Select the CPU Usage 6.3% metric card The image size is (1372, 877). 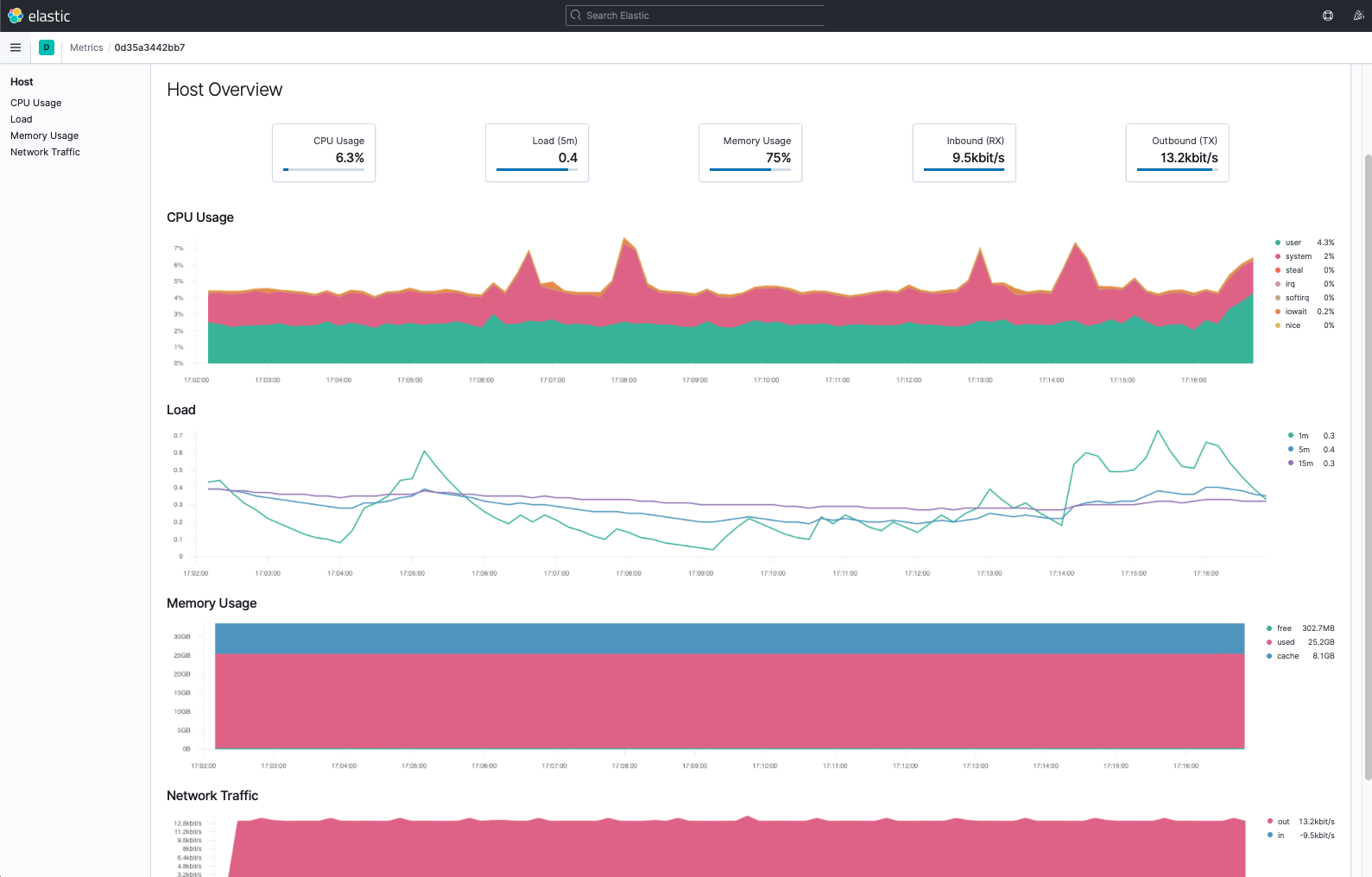coord(324,153)
